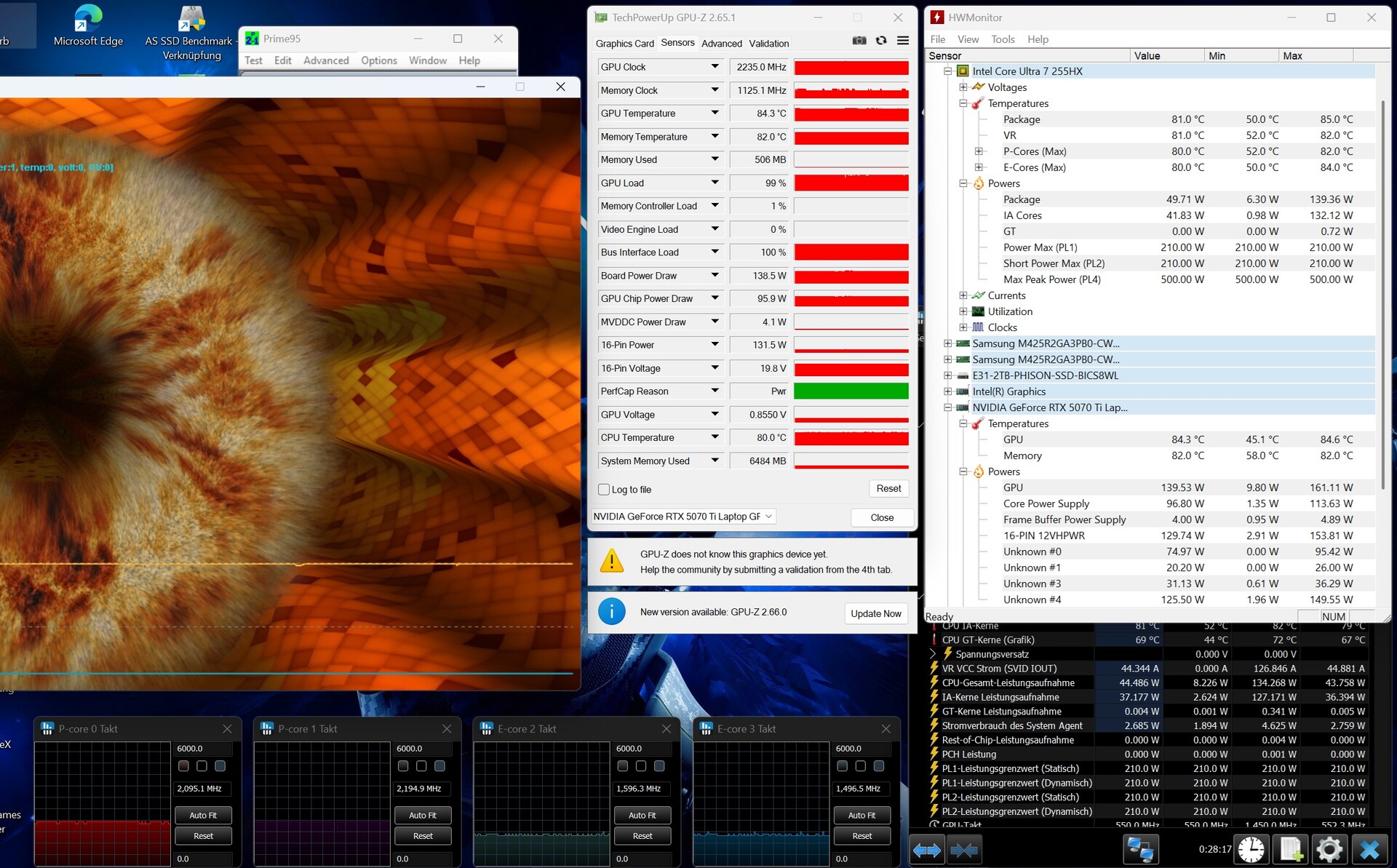Click HWiNFO expand columns arrows icon

[x=926, y=849]
